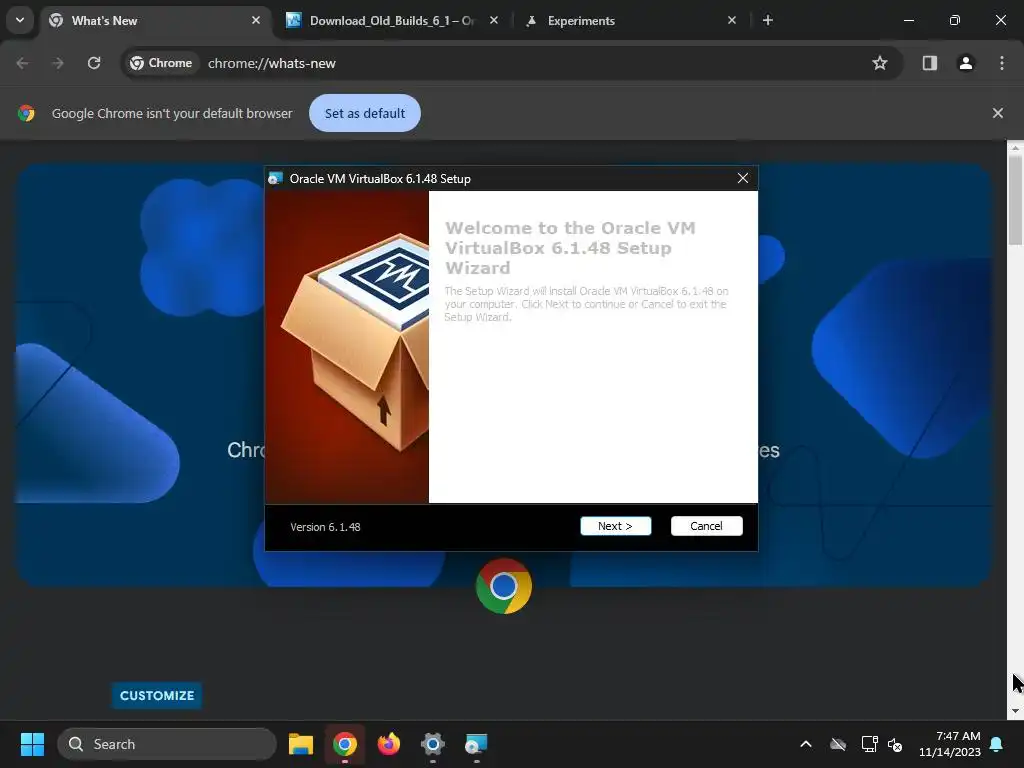Close the Experiments tab
1024x768 pixels.
pyautogui.click(x=731, y=20)
